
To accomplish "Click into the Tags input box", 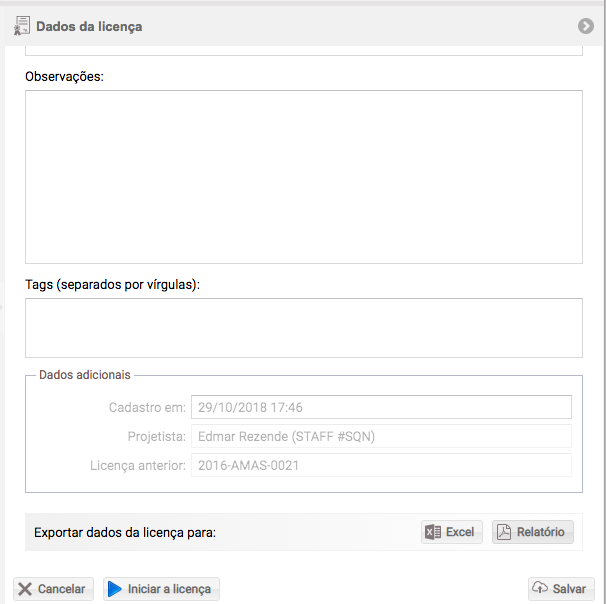I will (x=304, y=328).
